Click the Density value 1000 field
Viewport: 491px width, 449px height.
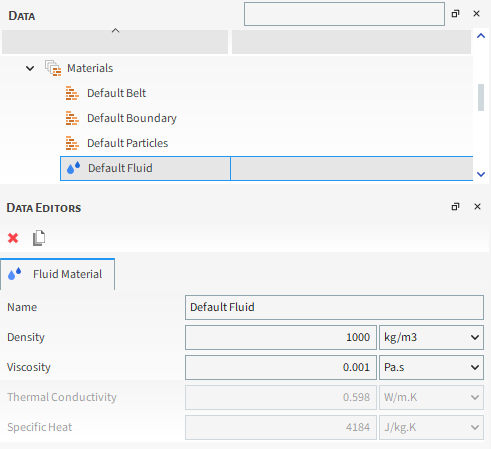click(281, 337)
